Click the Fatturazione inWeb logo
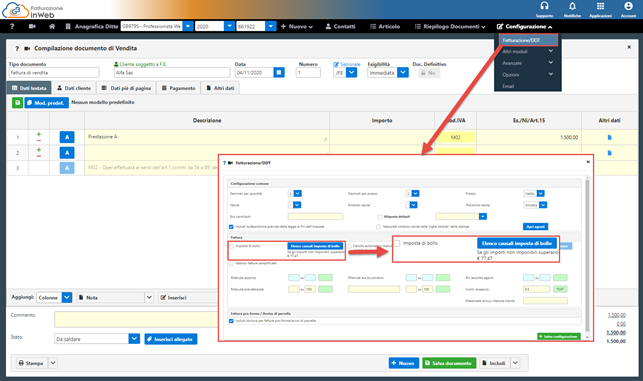 [x=33, y=10]
